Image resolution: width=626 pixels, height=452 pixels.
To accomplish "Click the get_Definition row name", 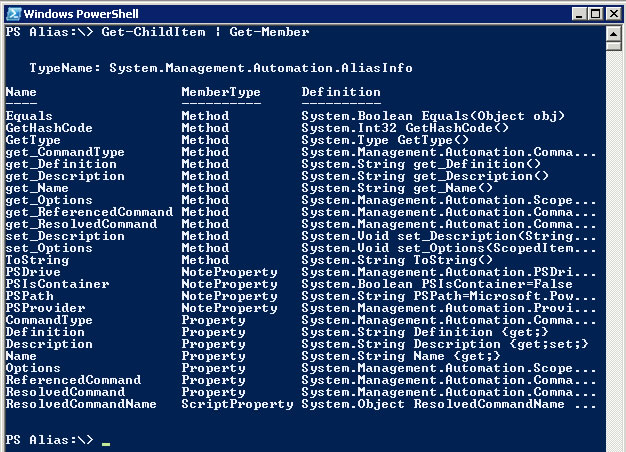I will [x=61, y=164].
